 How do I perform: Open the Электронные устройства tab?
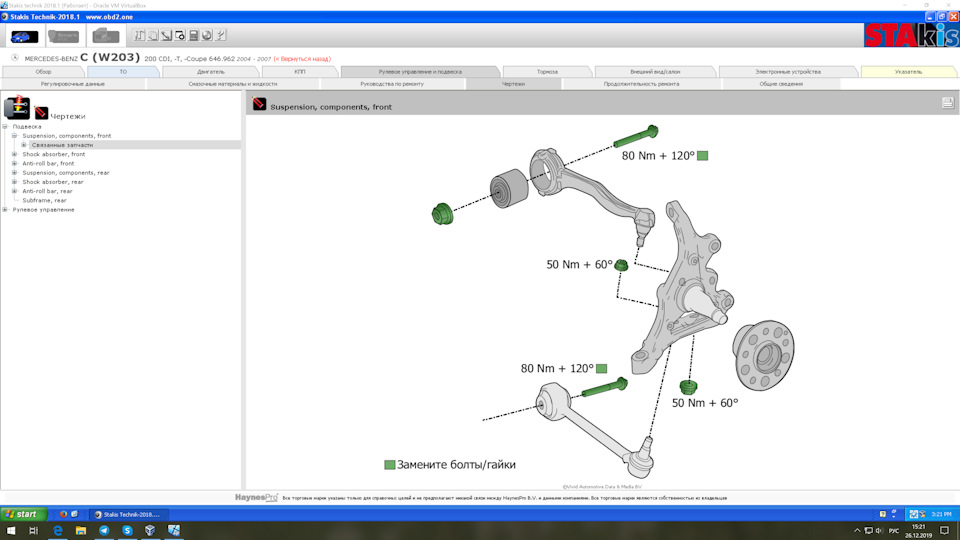click(788, 72)
